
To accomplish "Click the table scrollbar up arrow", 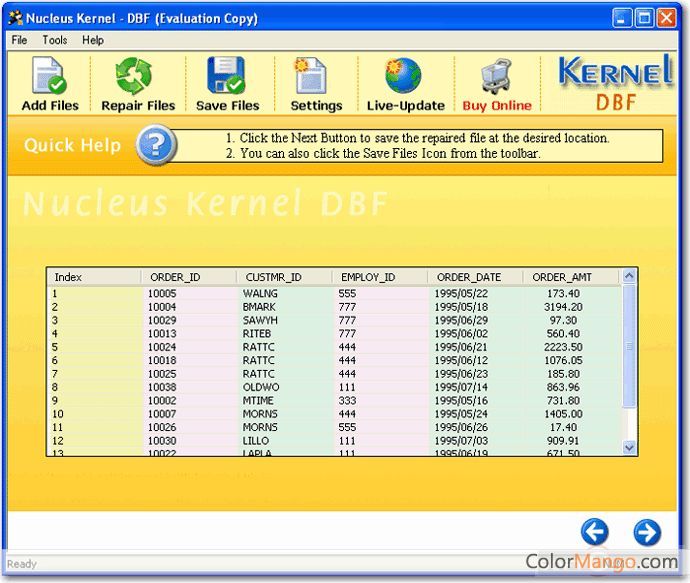I will (629, 276).
